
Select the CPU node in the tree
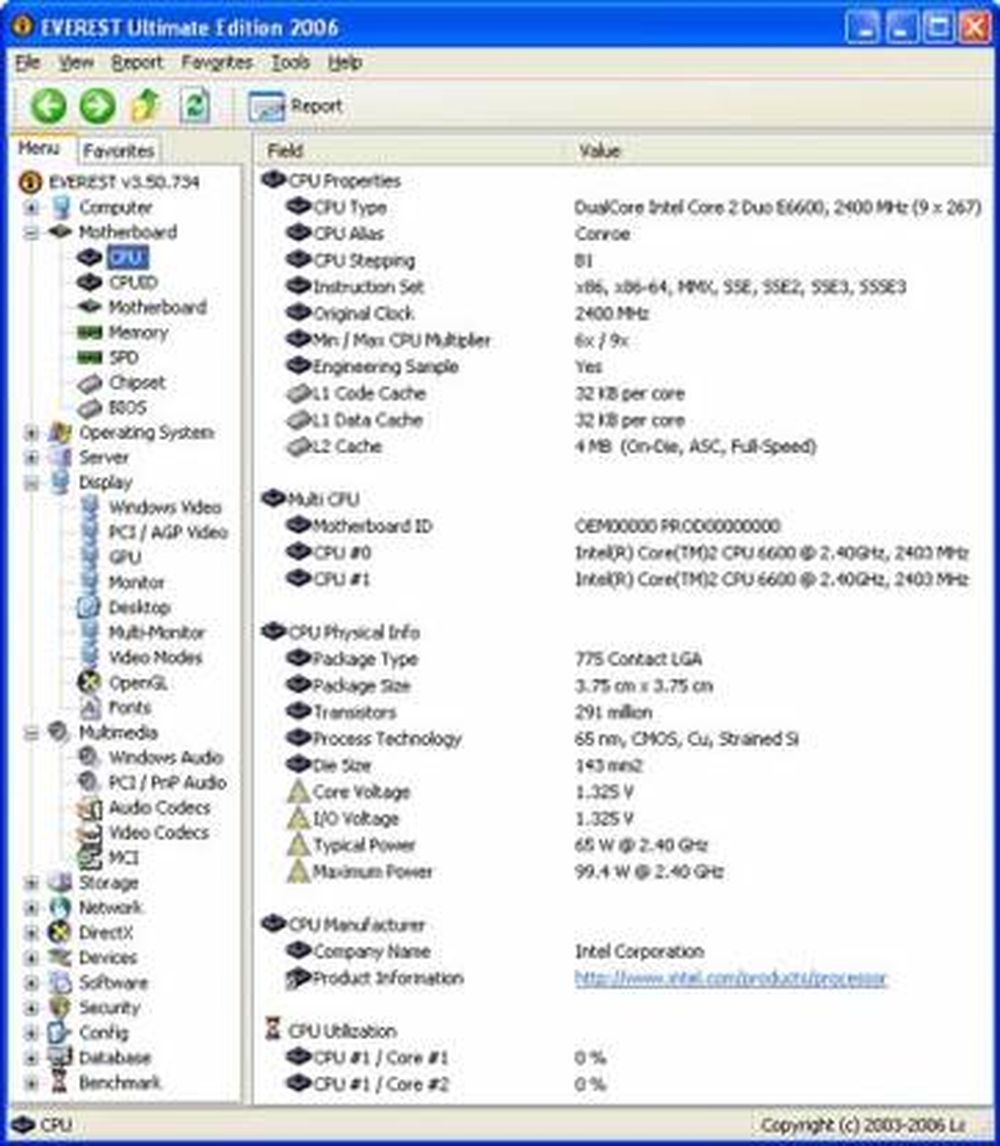click(x=127, y=257)
